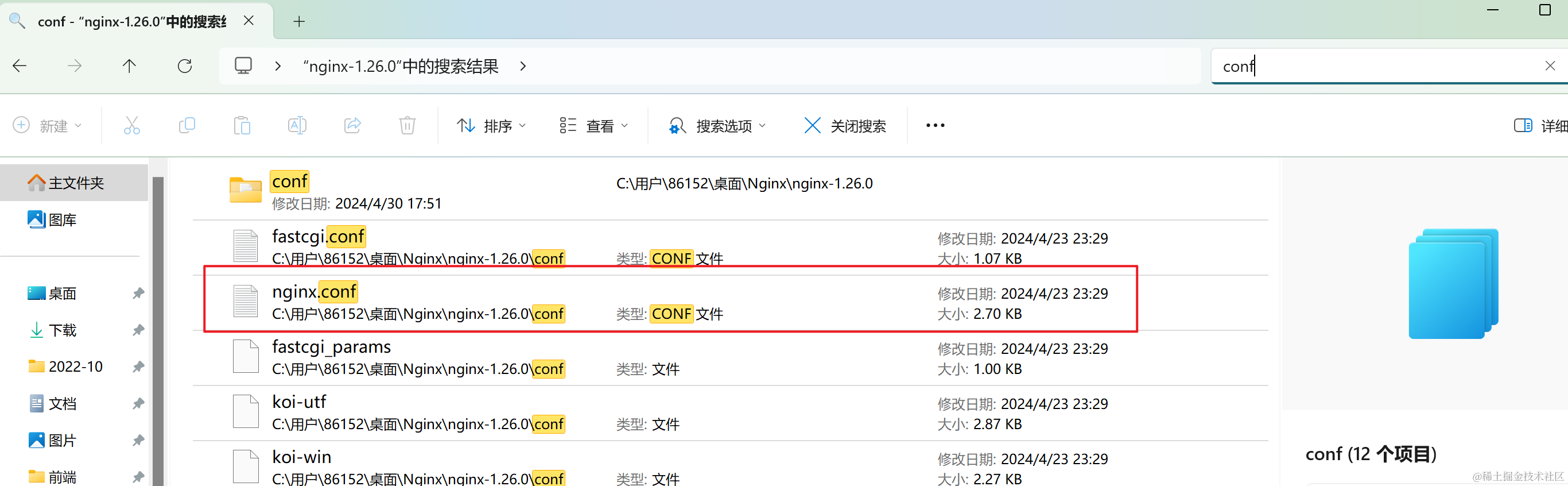Open the 排序 sort dropdown
This screenshot has height=486, width=1568.
click(491, 125)
